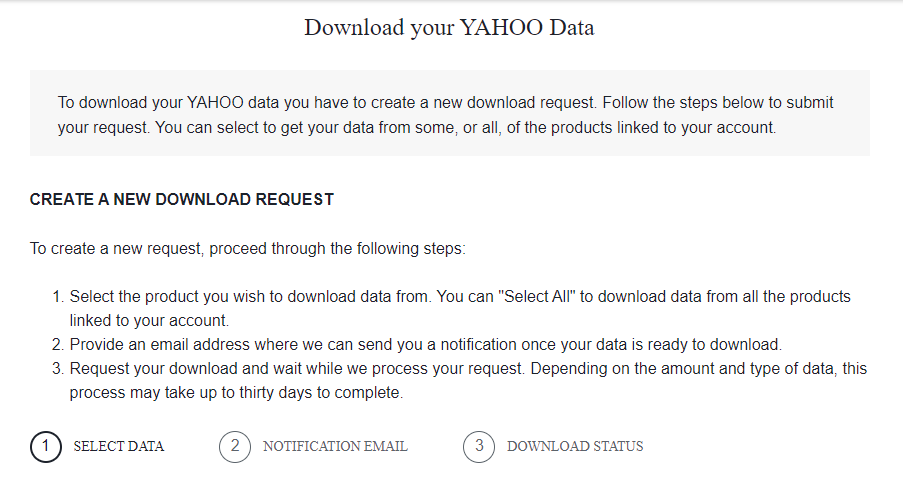Click the "To create a new request" intro sentence
The width and height of the screenshot is (903, 479).
248,248
